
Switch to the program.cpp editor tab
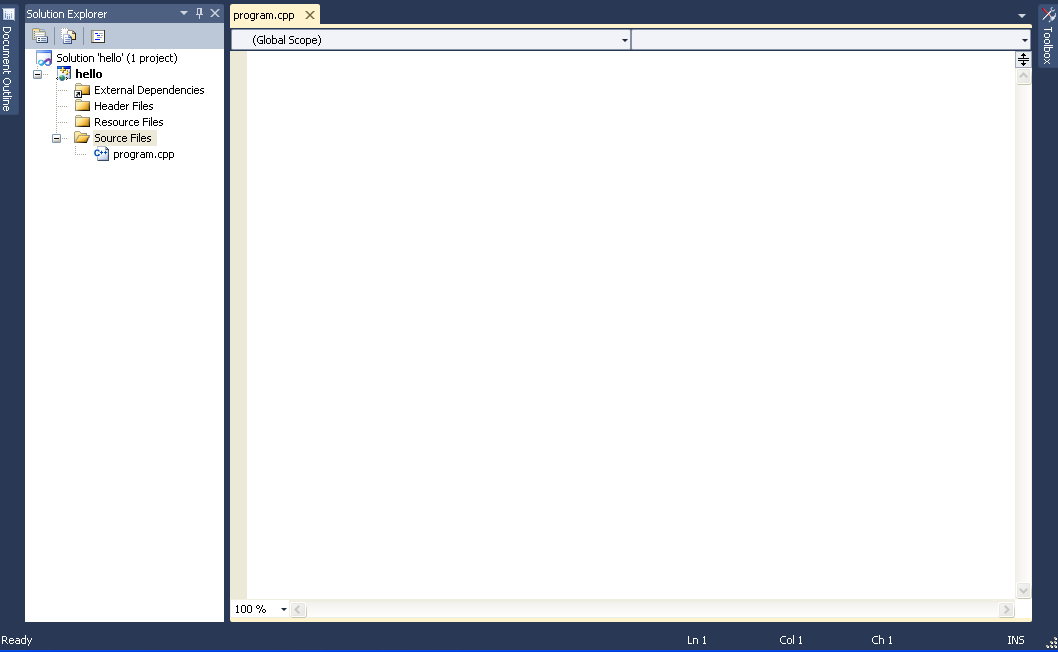click(x=264, y=15)
